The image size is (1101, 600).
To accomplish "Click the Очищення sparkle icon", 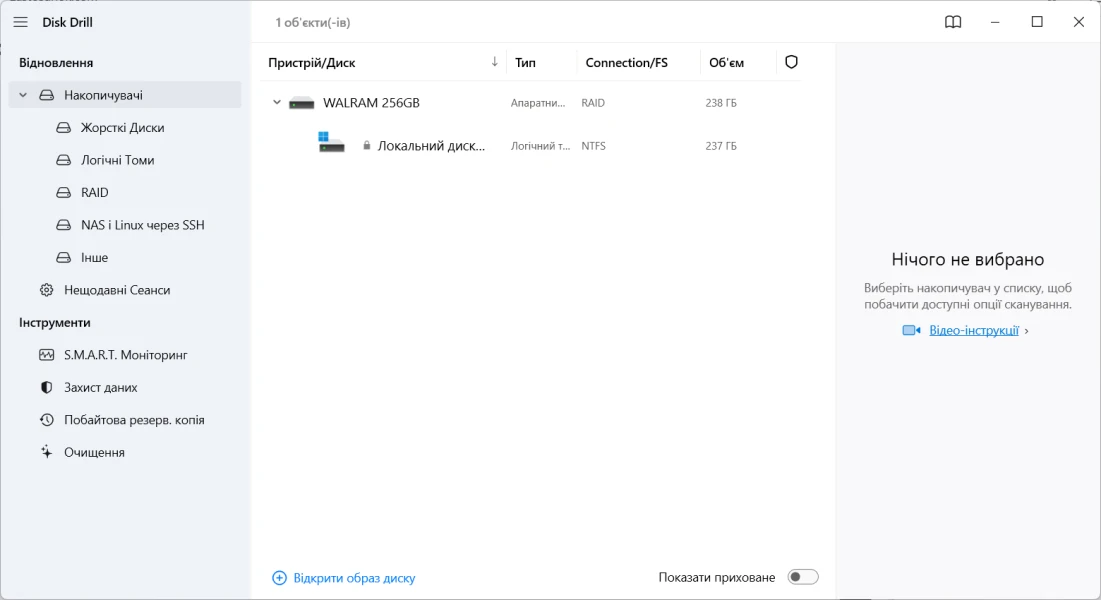I will (x=46, y=452).
